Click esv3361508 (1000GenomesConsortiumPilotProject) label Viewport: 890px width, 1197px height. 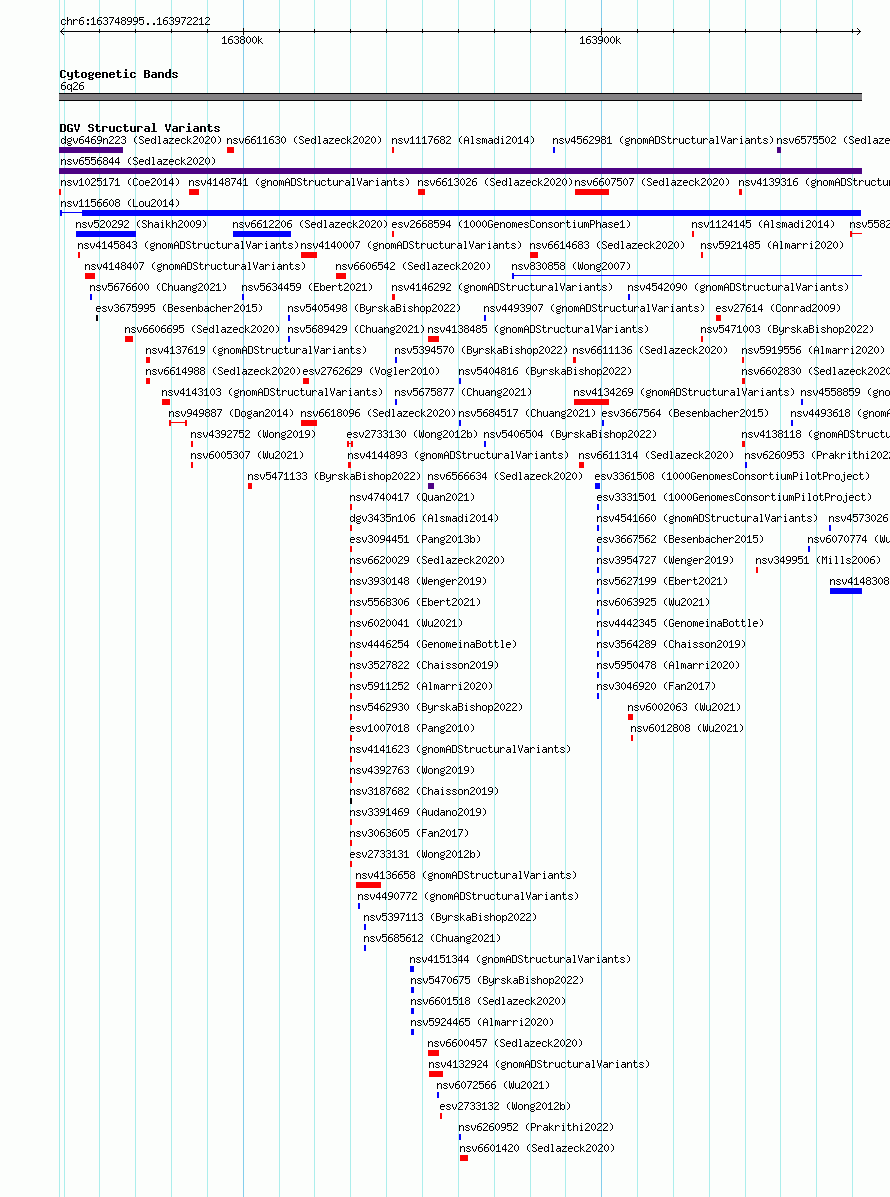[732, 476]
